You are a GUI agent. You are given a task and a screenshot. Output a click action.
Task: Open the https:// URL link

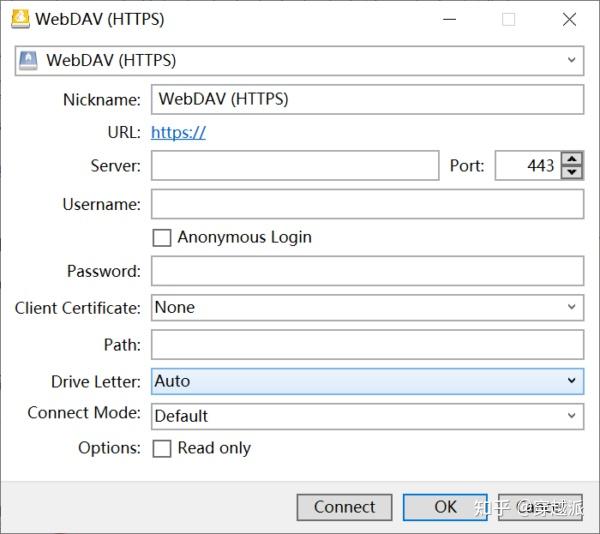coord(178,132)
